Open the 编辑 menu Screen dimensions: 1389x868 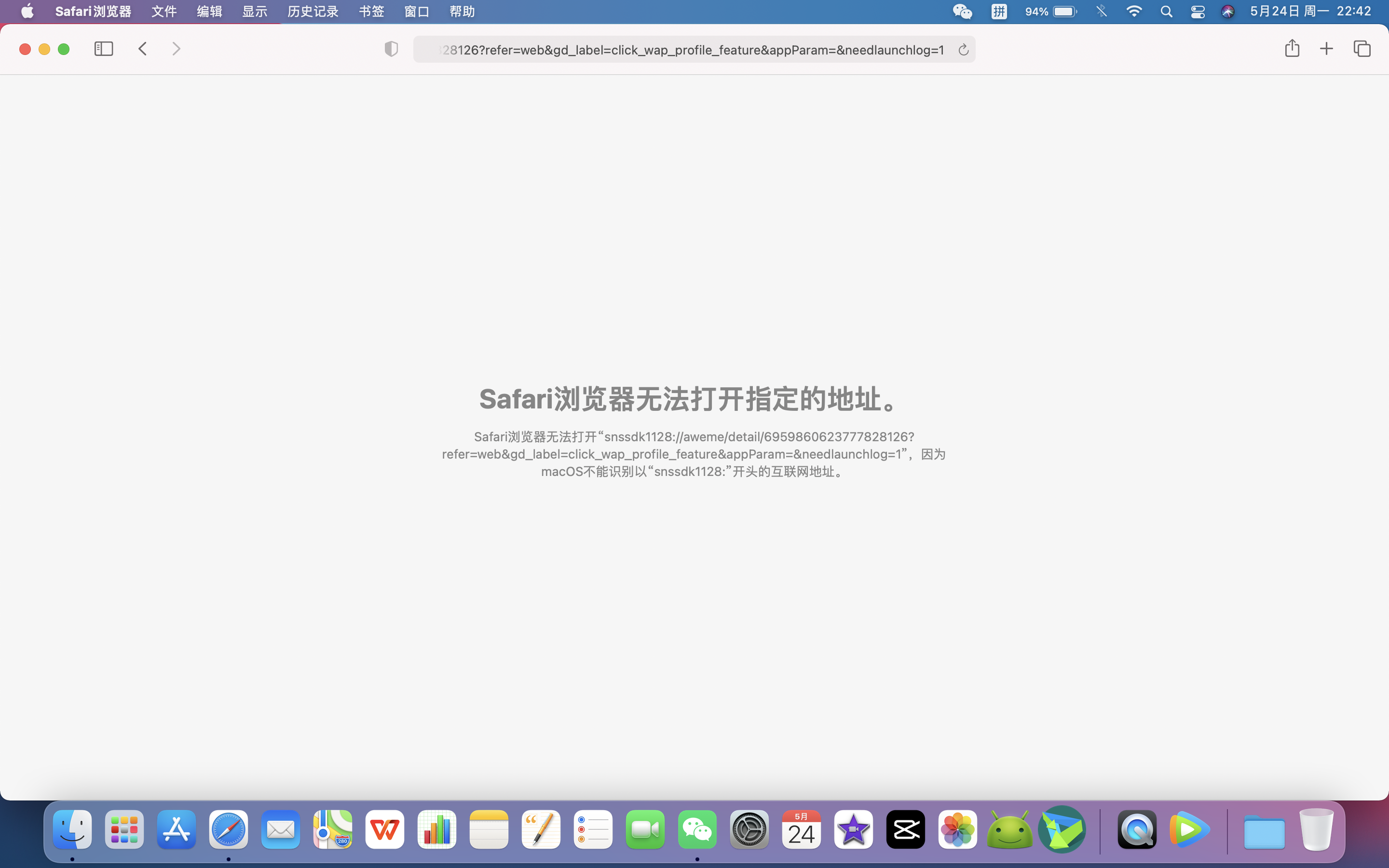(209, 12)
